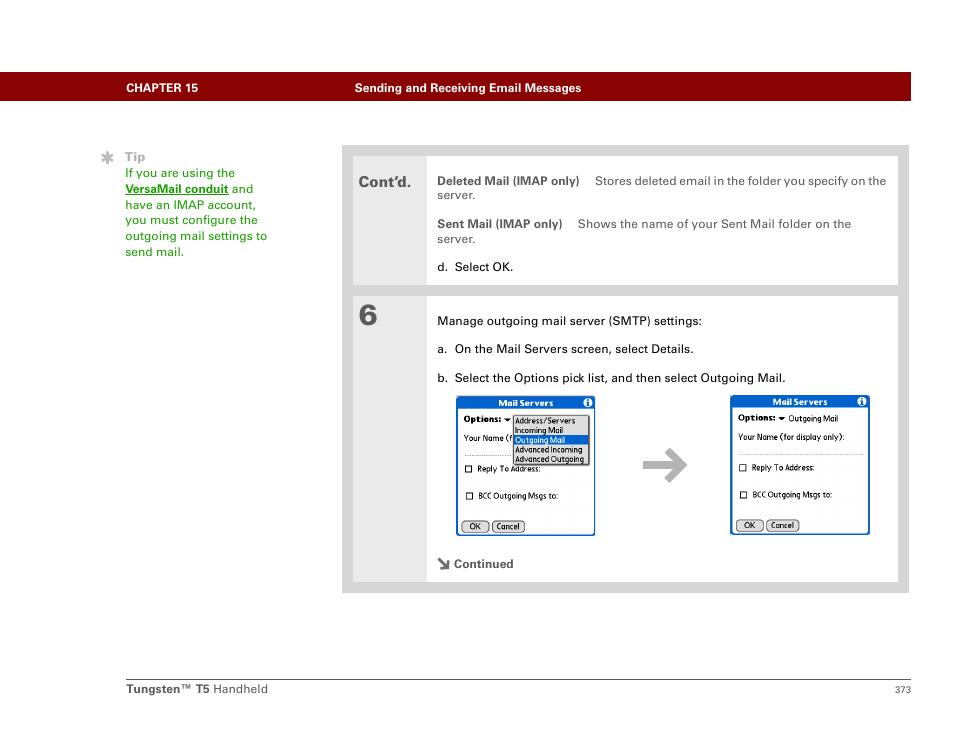Viewport: 954px width, 738px height.
Task: Enable Reply To Address checkbox in right dialog
Action: (x=742, y=468)
